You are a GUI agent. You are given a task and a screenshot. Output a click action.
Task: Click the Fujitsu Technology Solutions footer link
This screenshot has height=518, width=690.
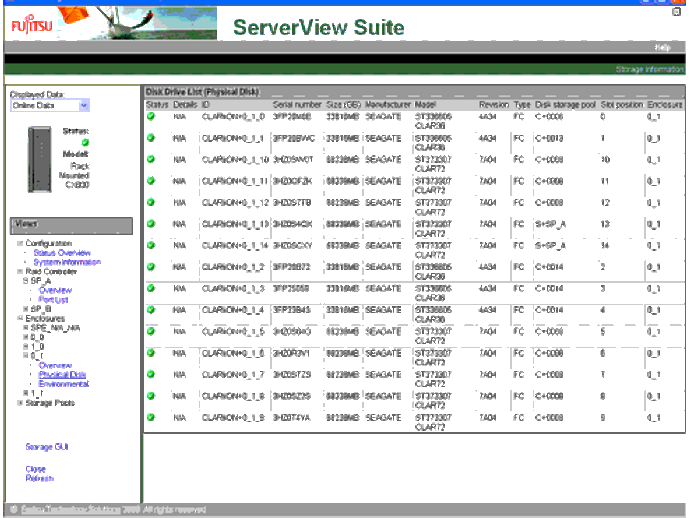pyautogui.click(x=70, y=510)
